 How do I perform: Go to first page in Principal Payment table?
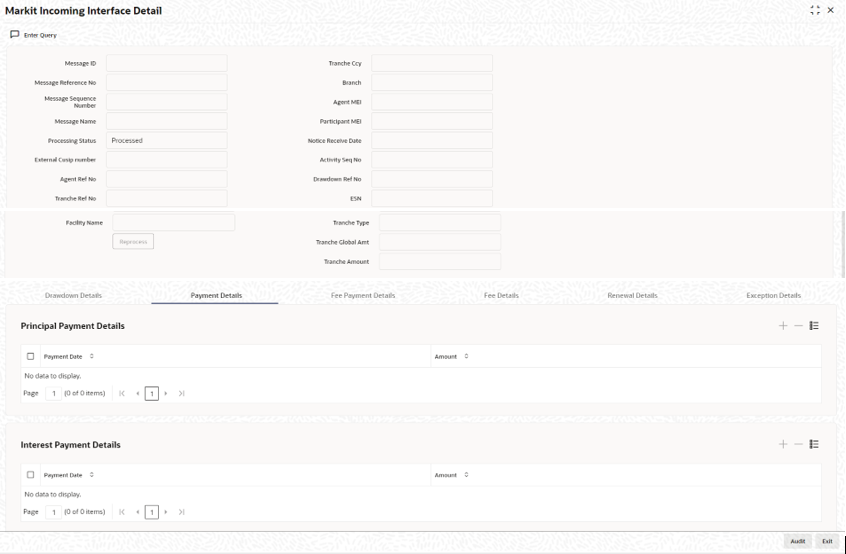pyautogui.click(x=122, y=393)
